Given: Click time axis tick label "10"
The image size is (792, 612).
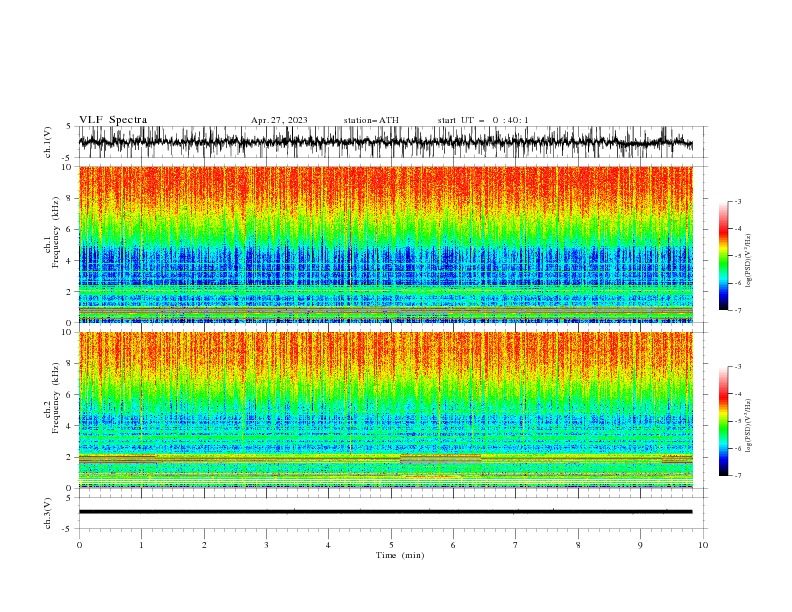Looking at the screenshot, I should pyautogui.click(x=703, y=545).
